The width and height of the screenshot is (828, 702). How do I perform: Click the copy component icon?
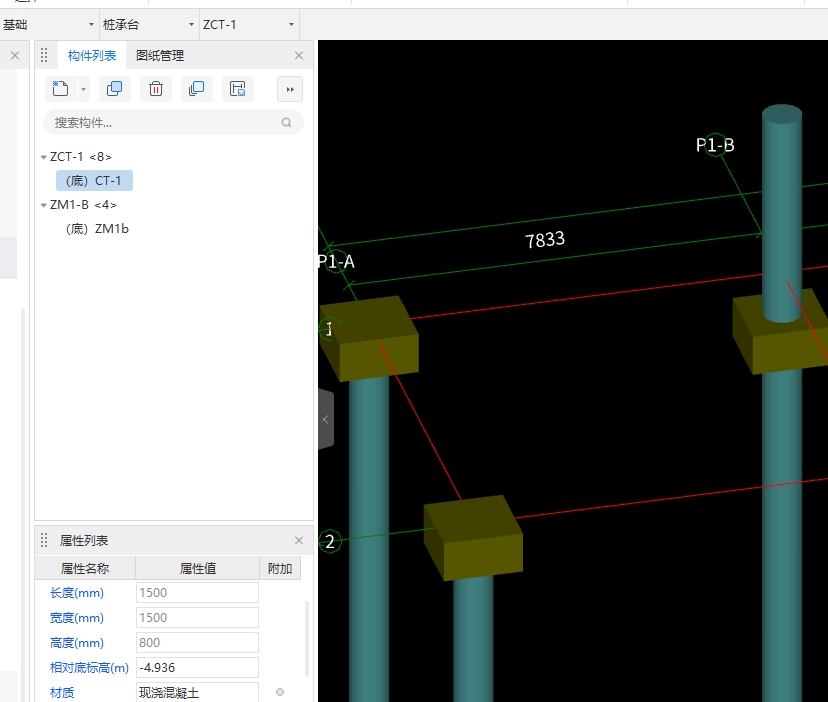115,89
